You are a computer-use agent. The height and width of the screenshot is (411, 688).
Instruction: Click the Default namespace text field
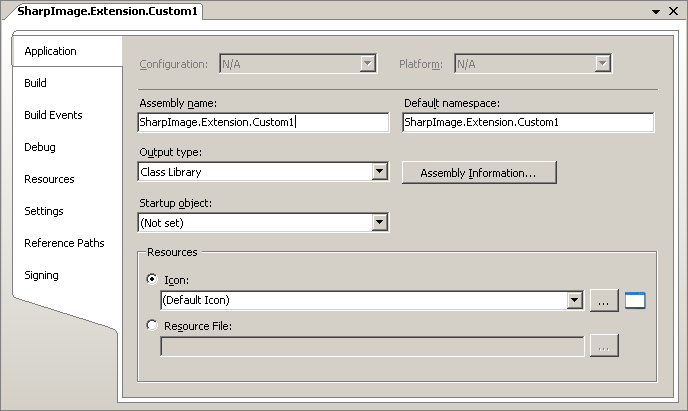(x=527, y=122)
